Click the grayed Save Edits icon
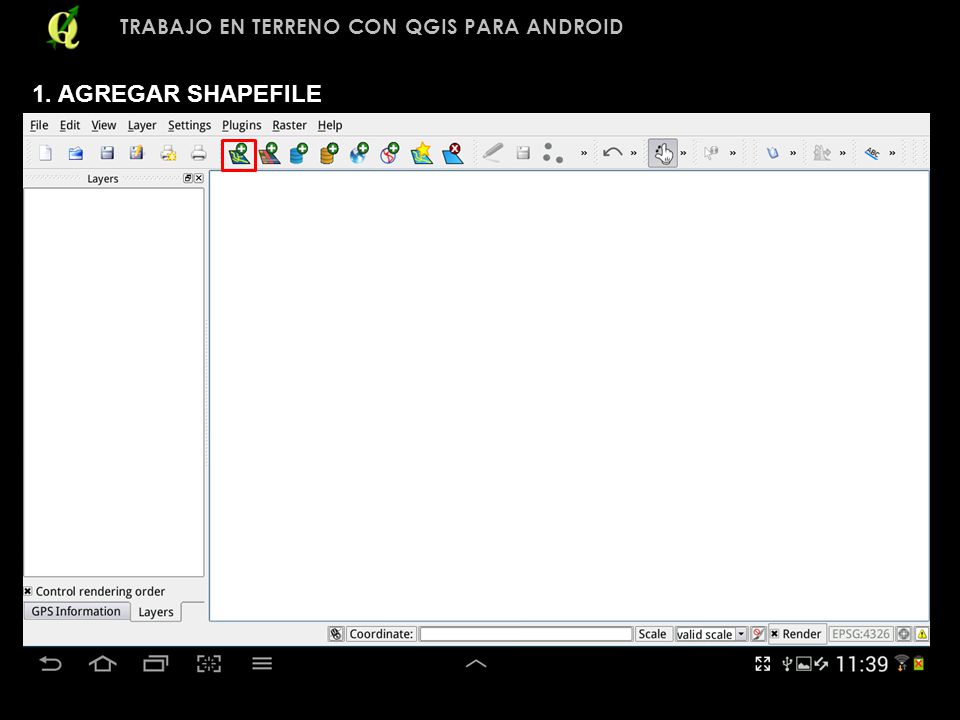The width and height of the screenshot is (960, 720). coord(523,152)
